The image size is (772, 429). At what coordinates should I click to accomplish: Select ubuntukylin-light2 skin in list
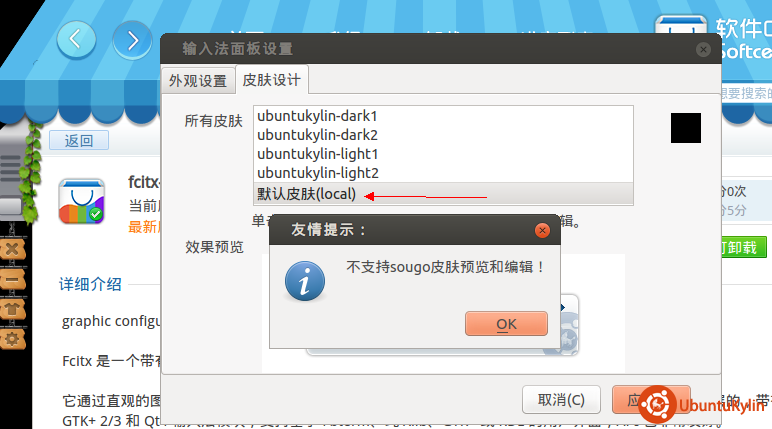tap(443, 173)
